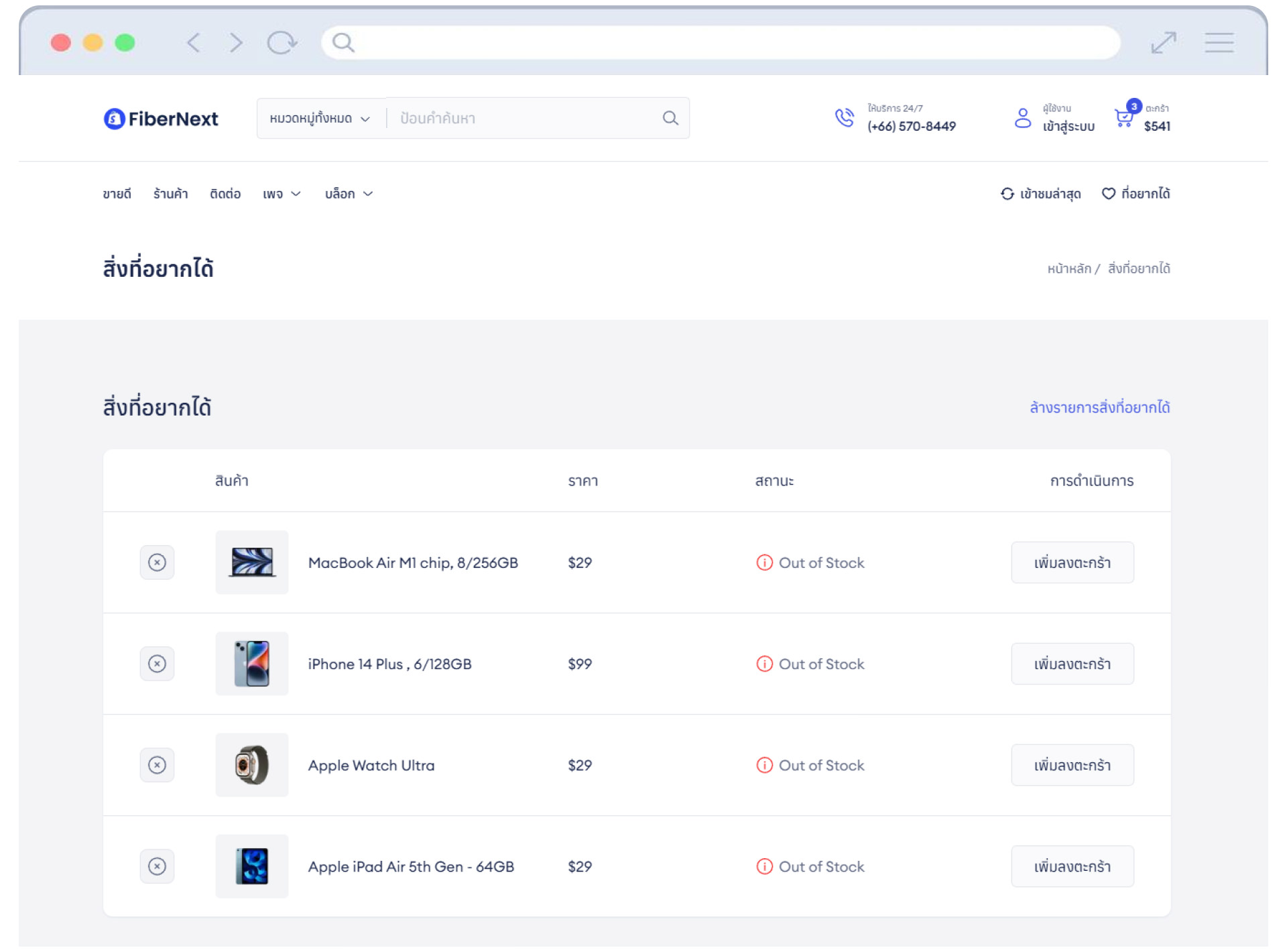
Task: Open the ร้านค้า menu item
Action: click(170, 194)
